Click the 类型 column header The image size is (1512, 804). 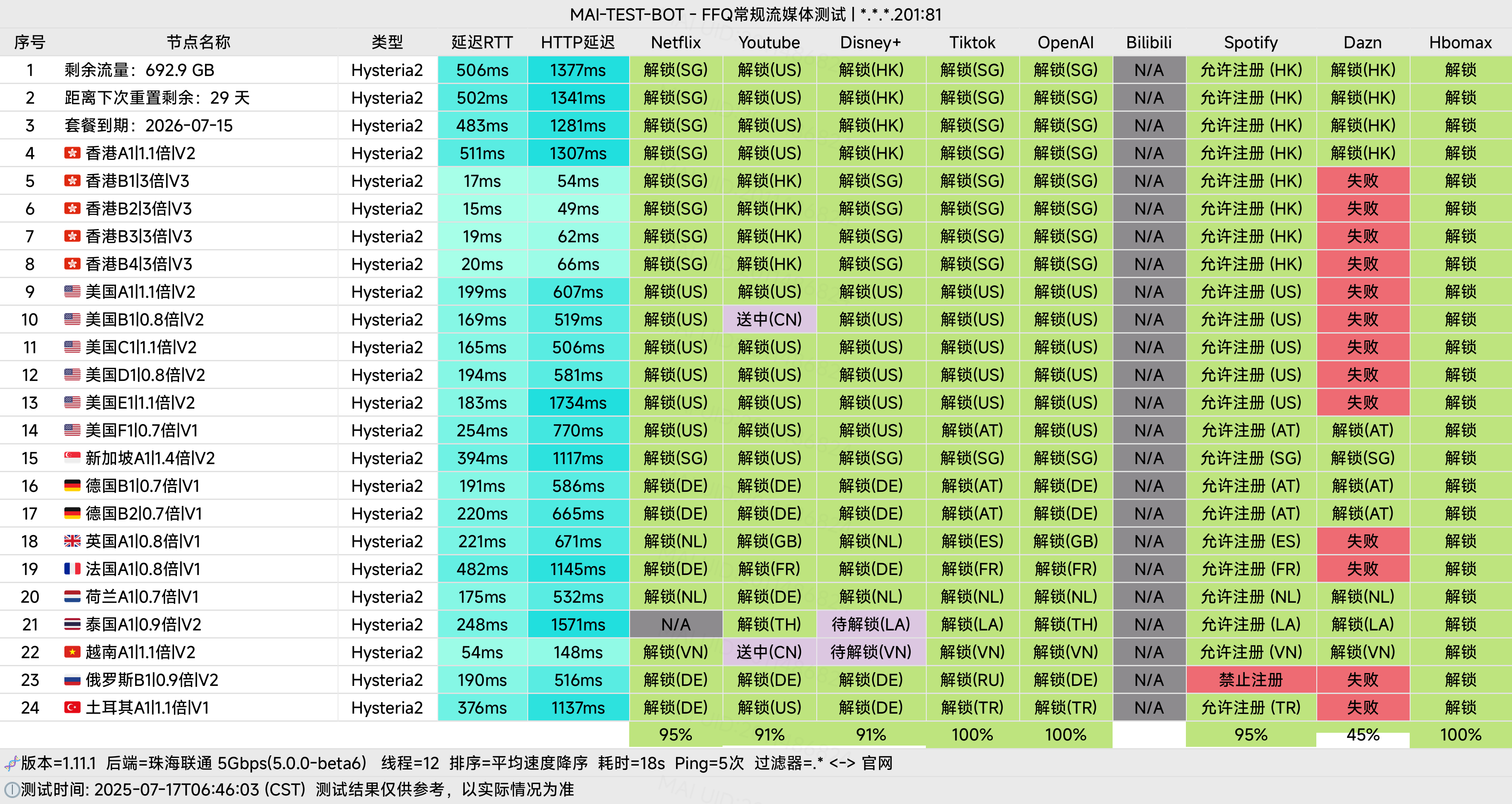(x=387, y=42)
